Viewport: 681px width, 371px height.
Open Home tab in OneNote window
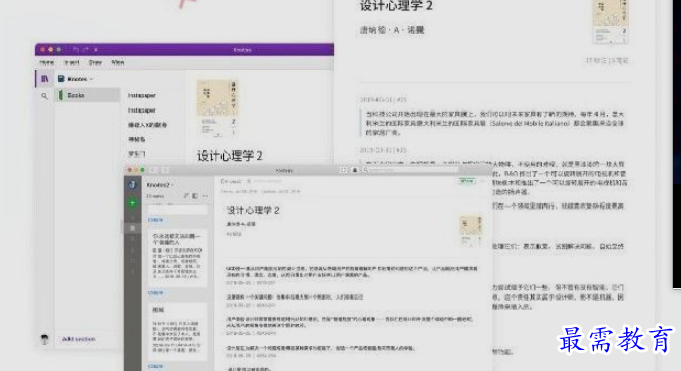tap(46, 63)
